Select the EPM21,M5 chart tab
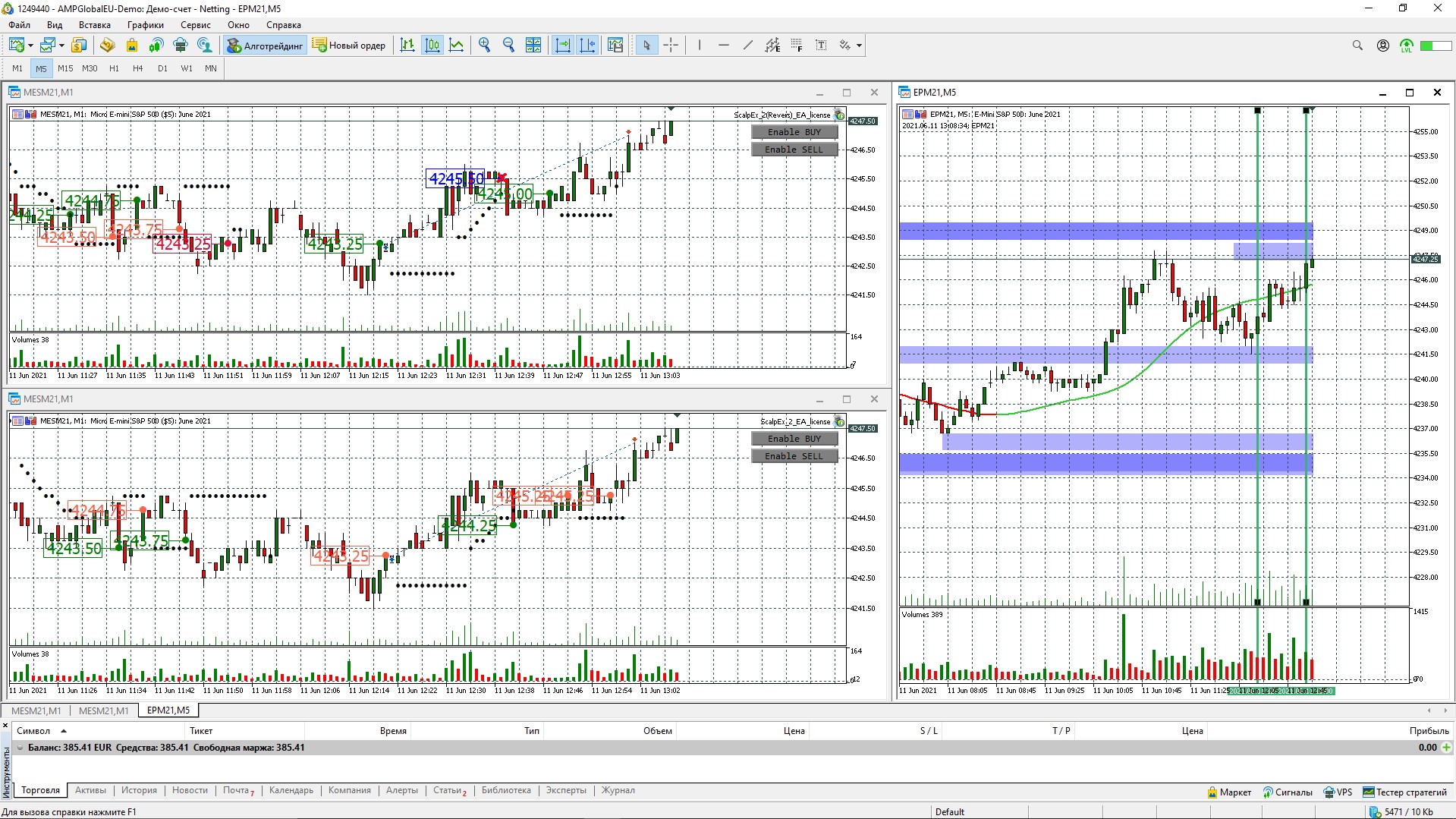 [168, 710]
